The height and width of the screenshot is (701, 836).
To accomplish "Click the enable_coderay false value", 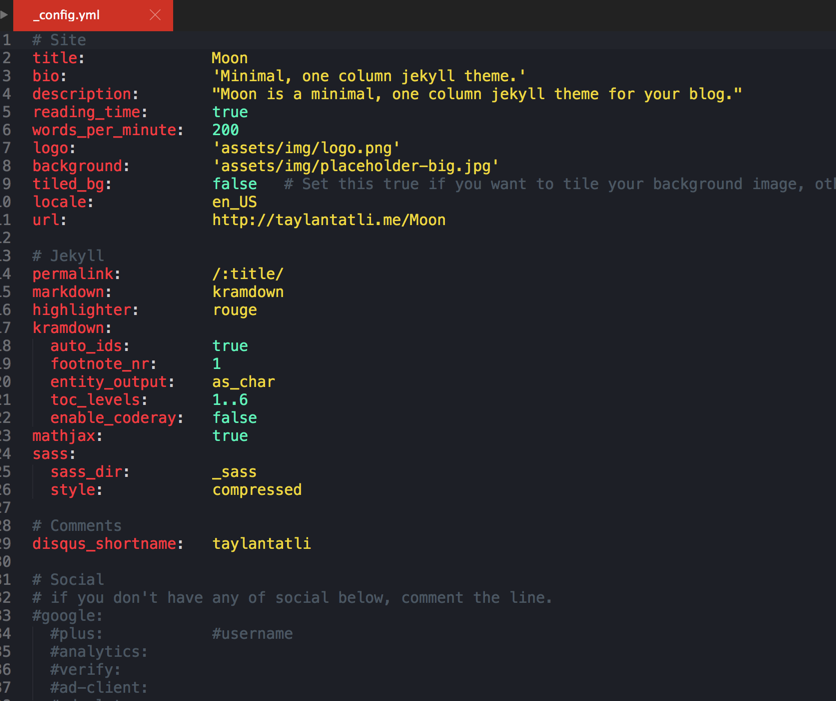I will (x=234, y=418).
